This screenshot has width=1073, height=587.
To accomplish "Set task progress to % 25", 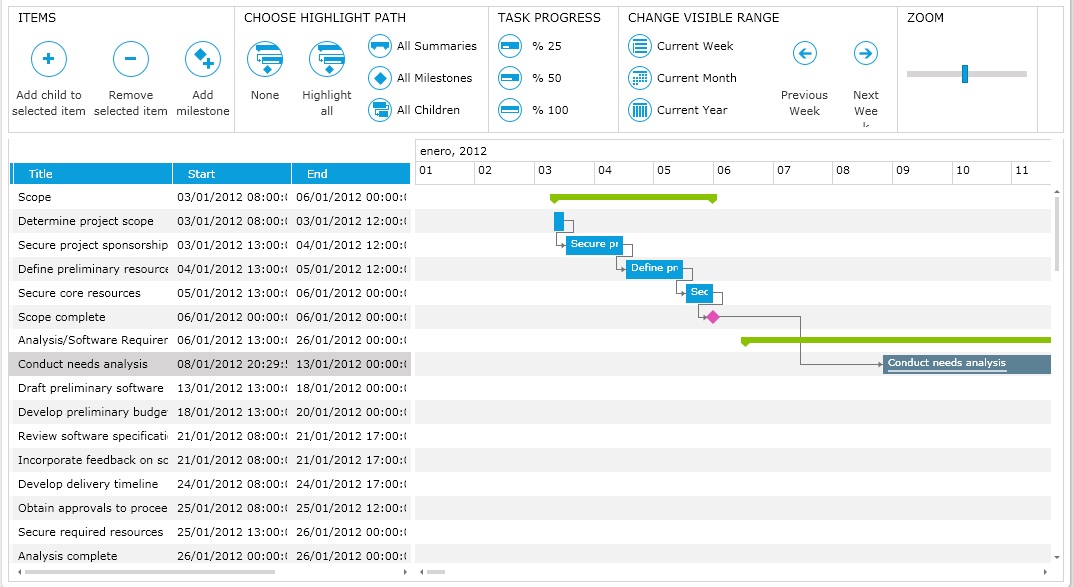I will (x=510, y=46).
